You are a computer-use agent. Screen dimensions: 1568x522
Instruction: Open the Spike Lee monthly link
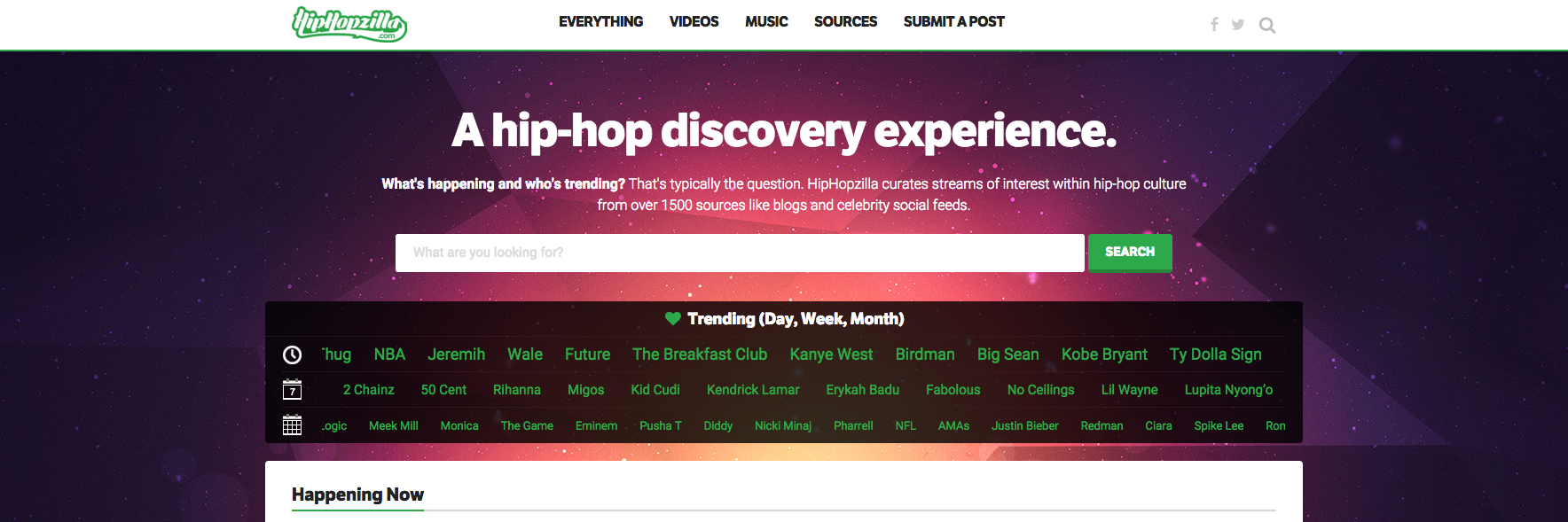[x=1219, y=426]
